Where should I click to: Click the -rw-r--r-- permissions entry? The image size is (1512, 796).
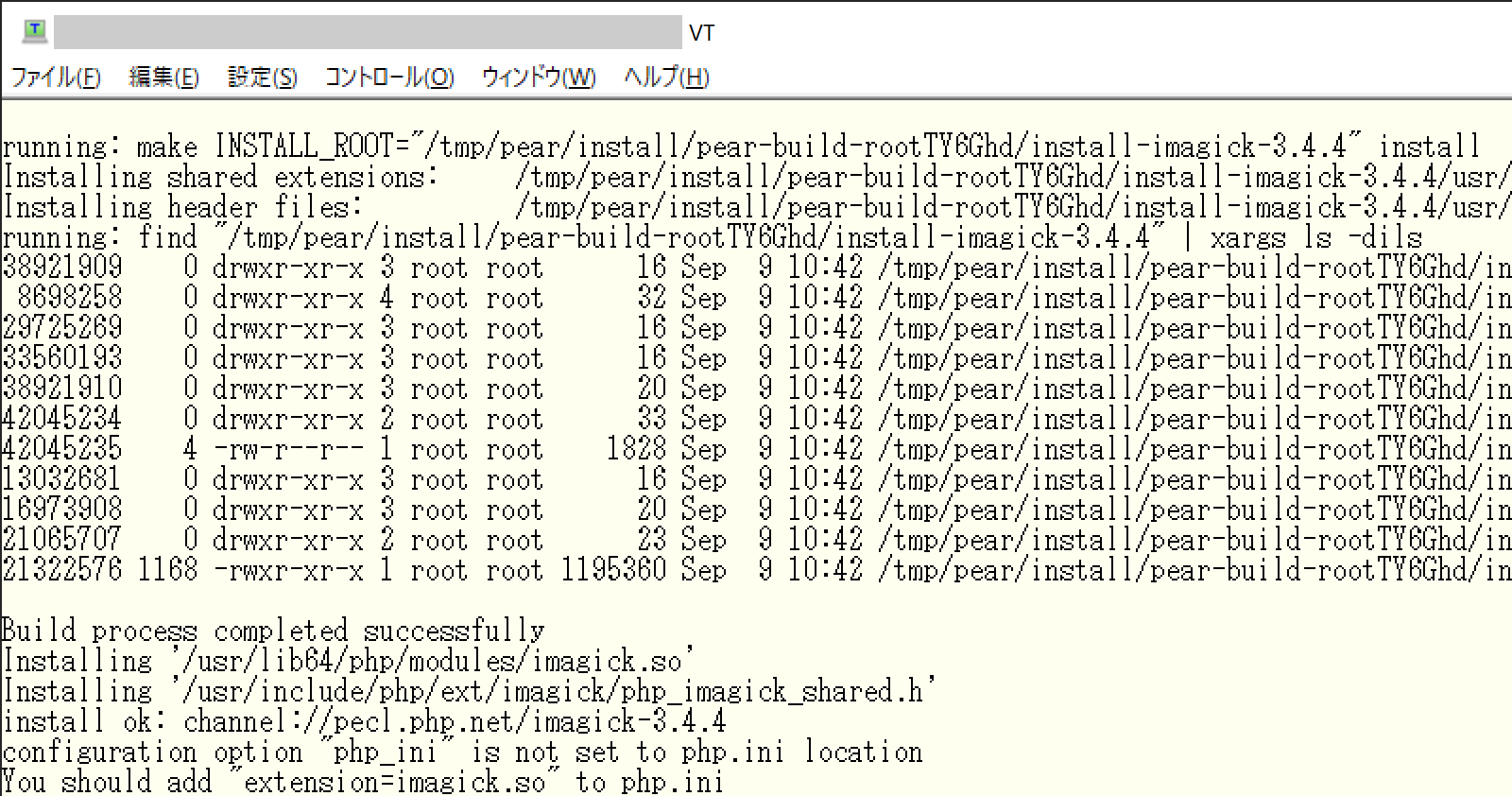click(x=288, y=449)
